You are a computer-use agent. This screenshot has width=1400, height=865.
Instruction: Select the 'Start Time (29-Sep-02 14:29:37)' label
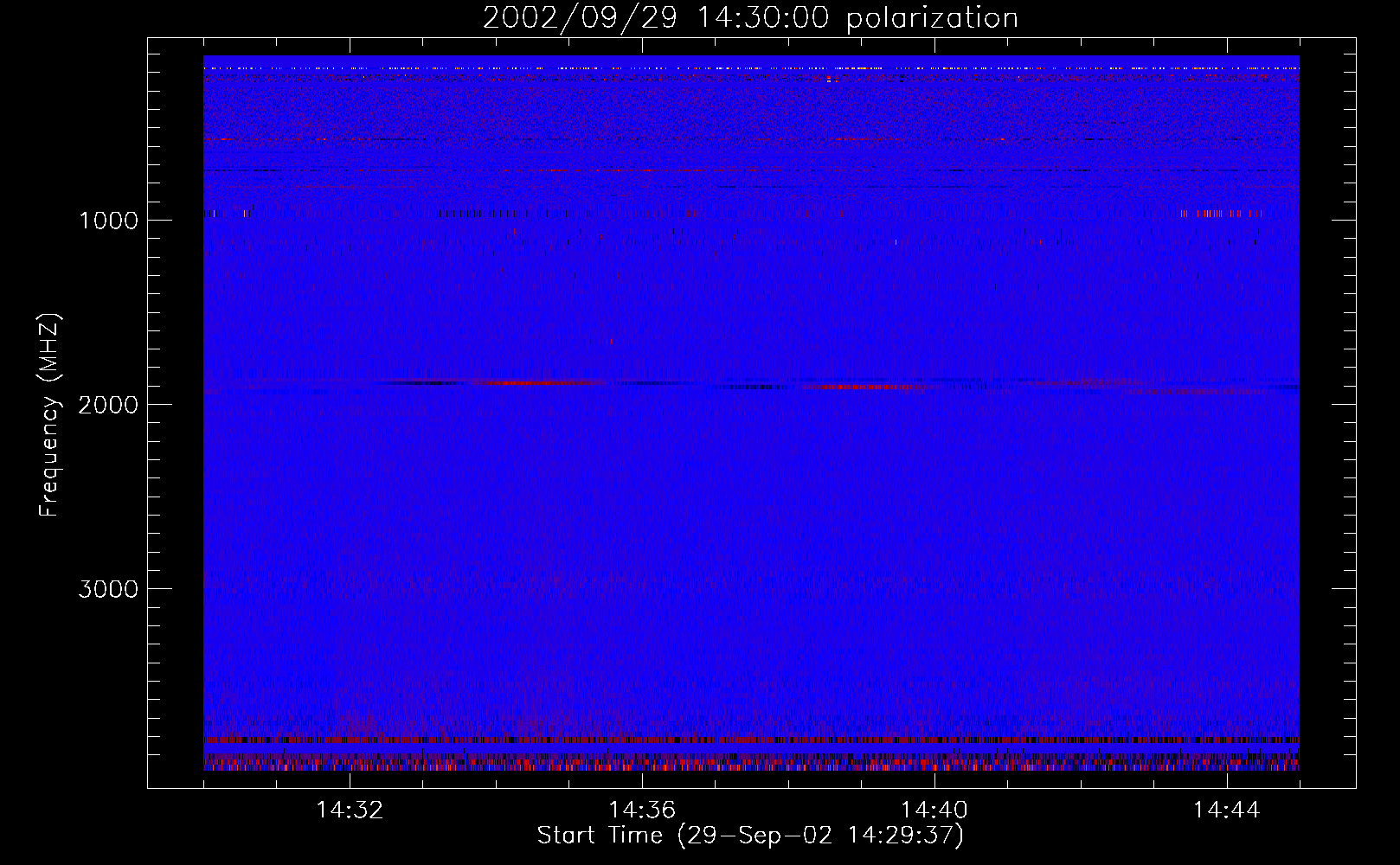[x=750, y=836]
